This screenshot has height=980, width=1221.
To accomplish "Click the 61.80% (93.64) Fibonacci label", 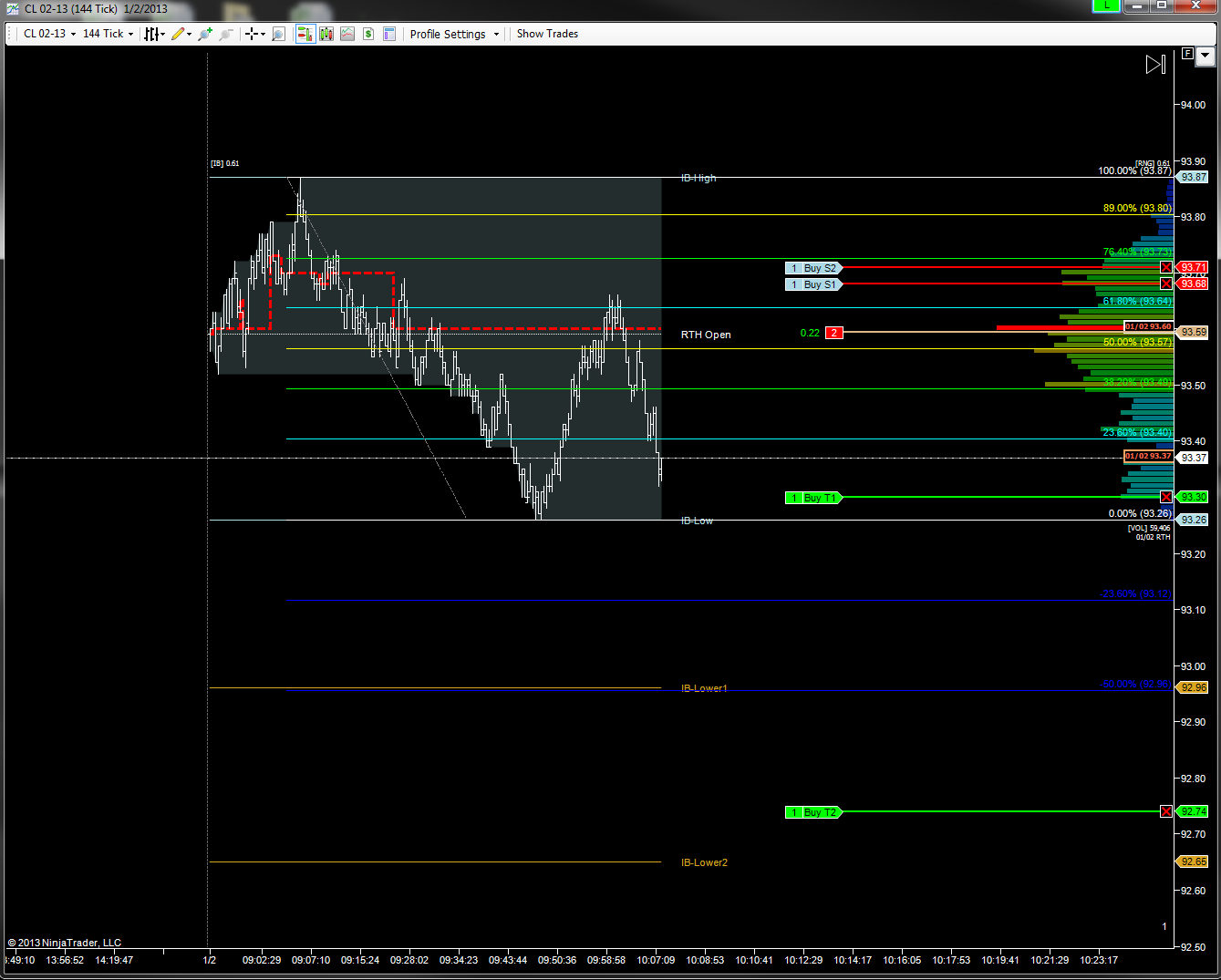I will 1137,301.
